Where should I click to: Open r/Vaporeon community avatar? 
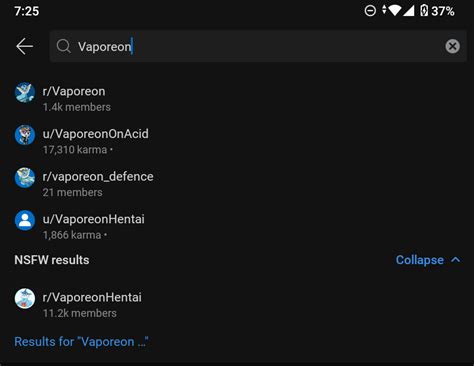(x=25, y=92)
